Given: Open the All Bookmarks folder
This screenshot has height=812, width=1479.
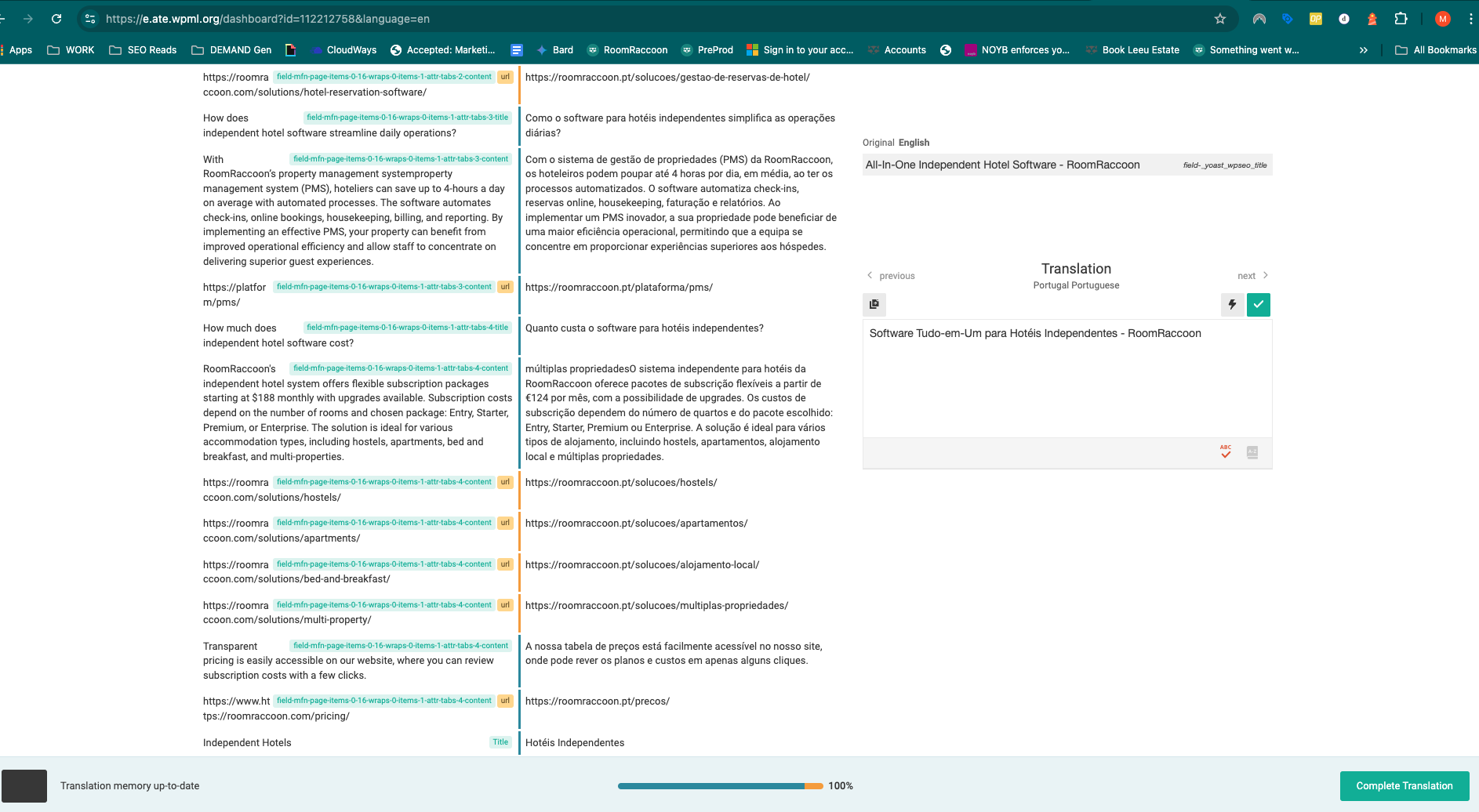Looking at the screenshot, I should click(1435, 50).
